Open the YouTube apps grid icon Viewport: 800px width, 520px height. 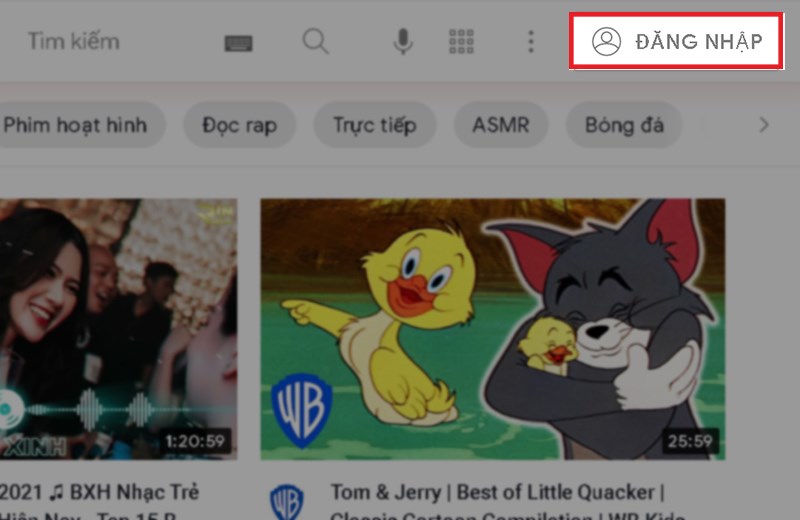(461, 41)
